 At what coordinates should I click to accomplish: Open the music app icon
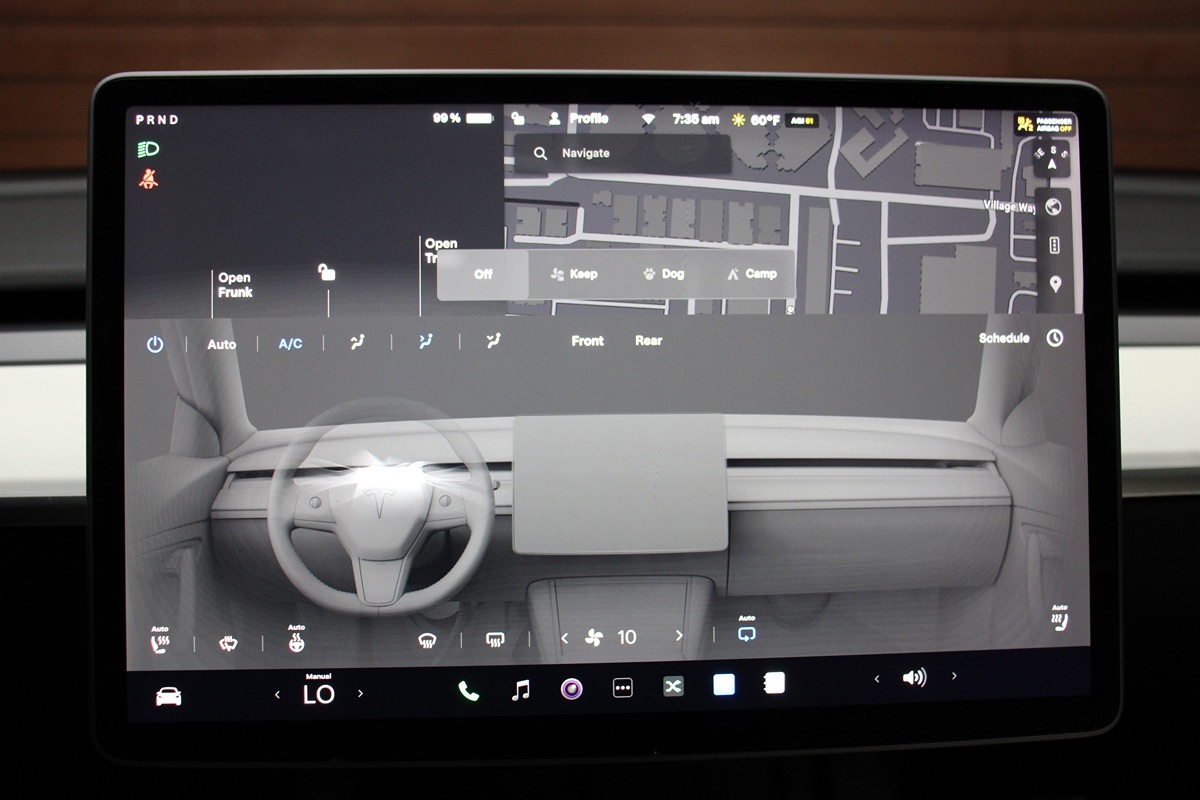pyautogui.click(x=520, y=690)
